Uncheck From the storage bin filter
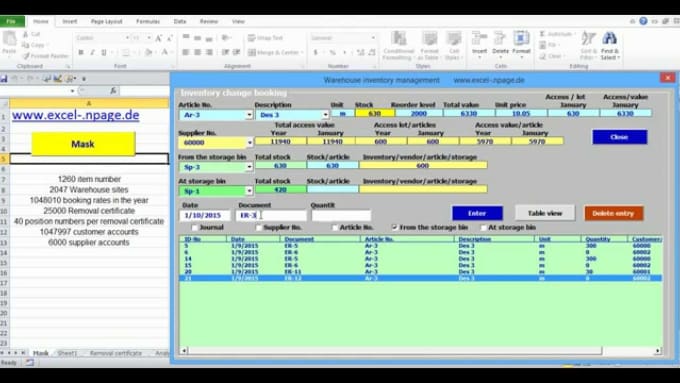 click(x=394, y=227)
